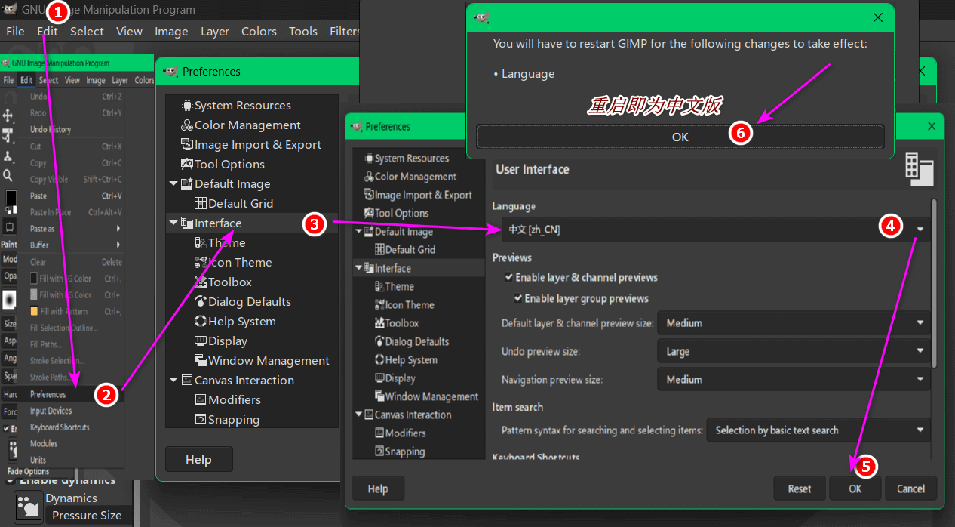Click the foreground color swatch in toolbox

tap(10, 199)
